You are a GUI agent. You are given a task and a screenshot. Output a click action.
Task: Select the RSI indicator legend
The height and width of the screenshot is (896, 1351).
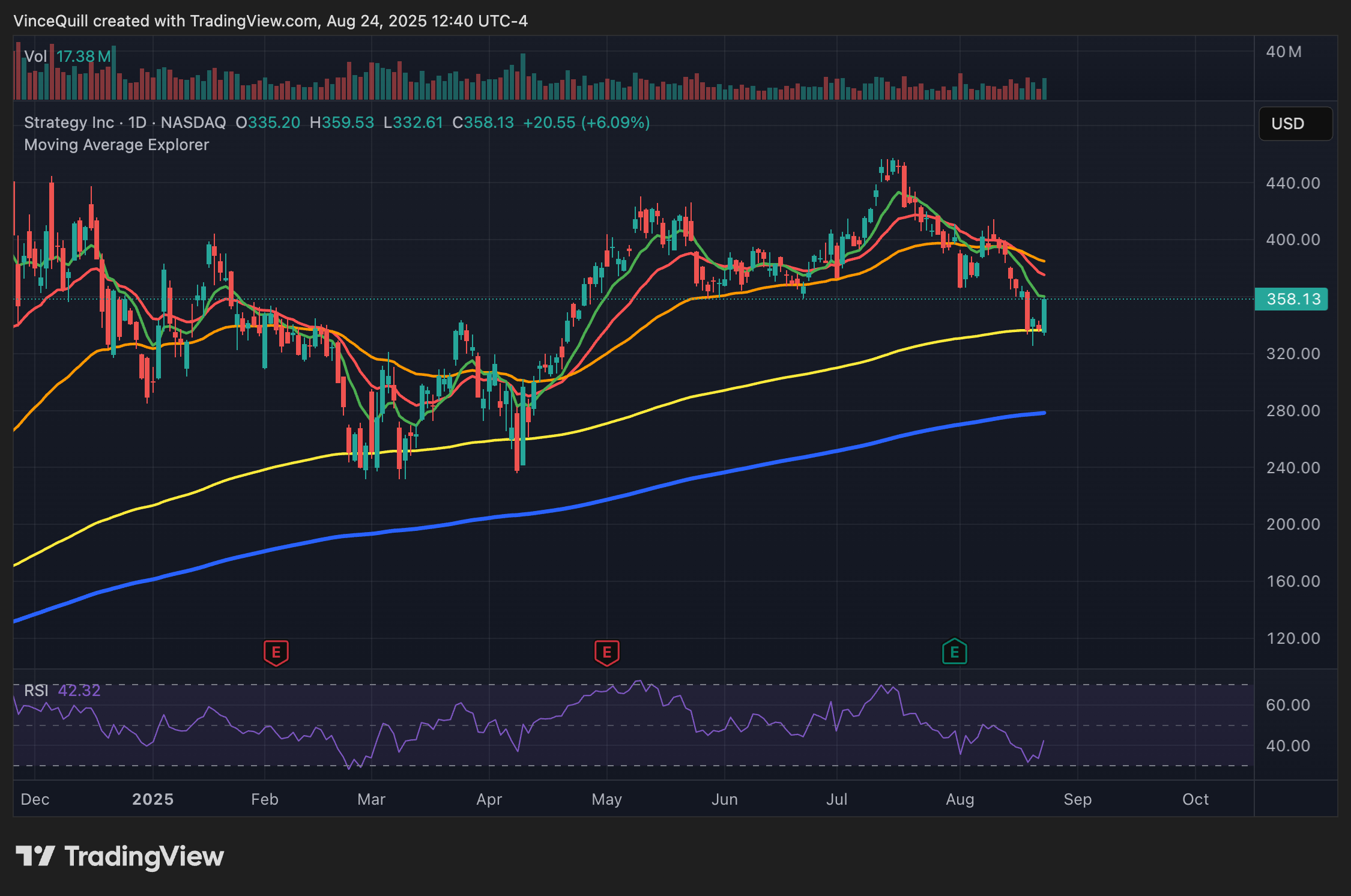point(36,691)
